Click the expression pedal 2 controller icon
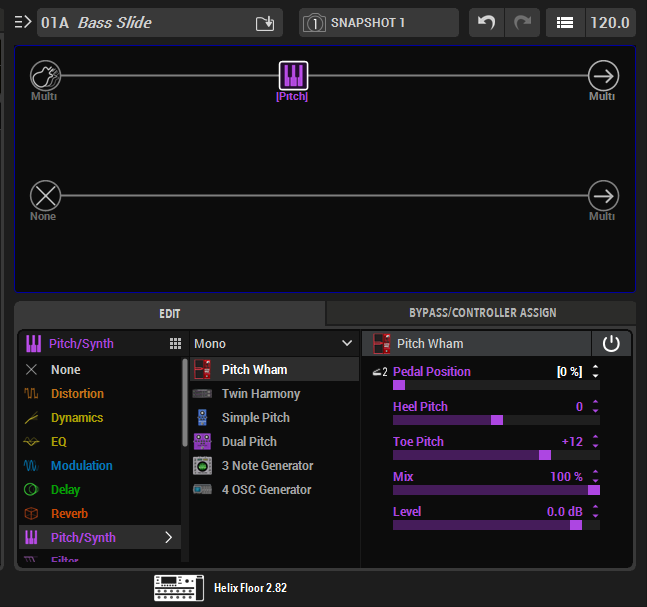The image size is (647, 607). (380, 372)
